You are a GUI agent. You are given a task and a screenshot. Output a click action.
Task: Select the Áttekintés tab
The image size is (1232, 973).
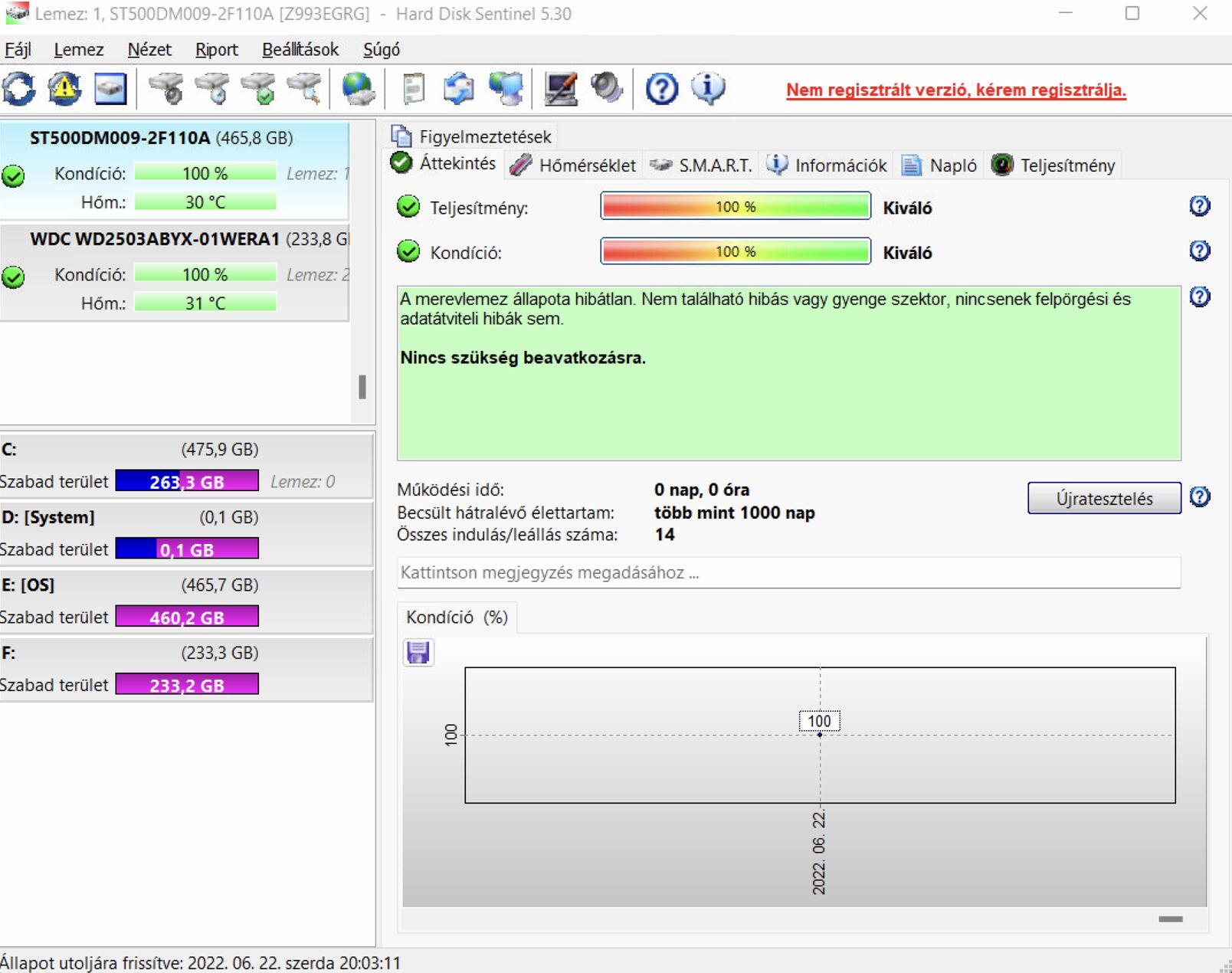(444, 163)
